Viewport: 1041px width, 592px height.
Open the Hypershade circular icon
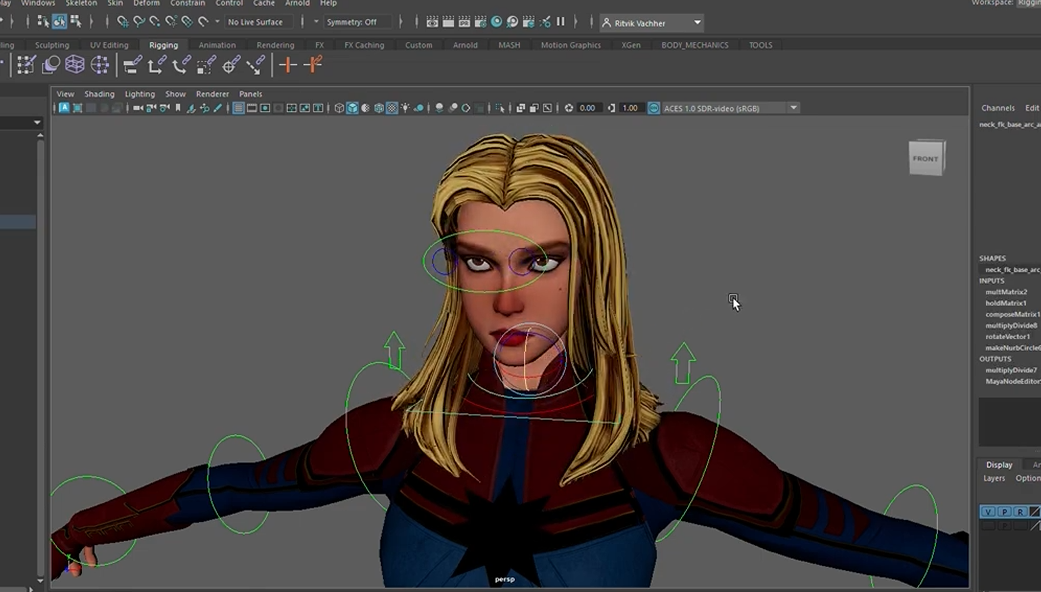point(496,22)
